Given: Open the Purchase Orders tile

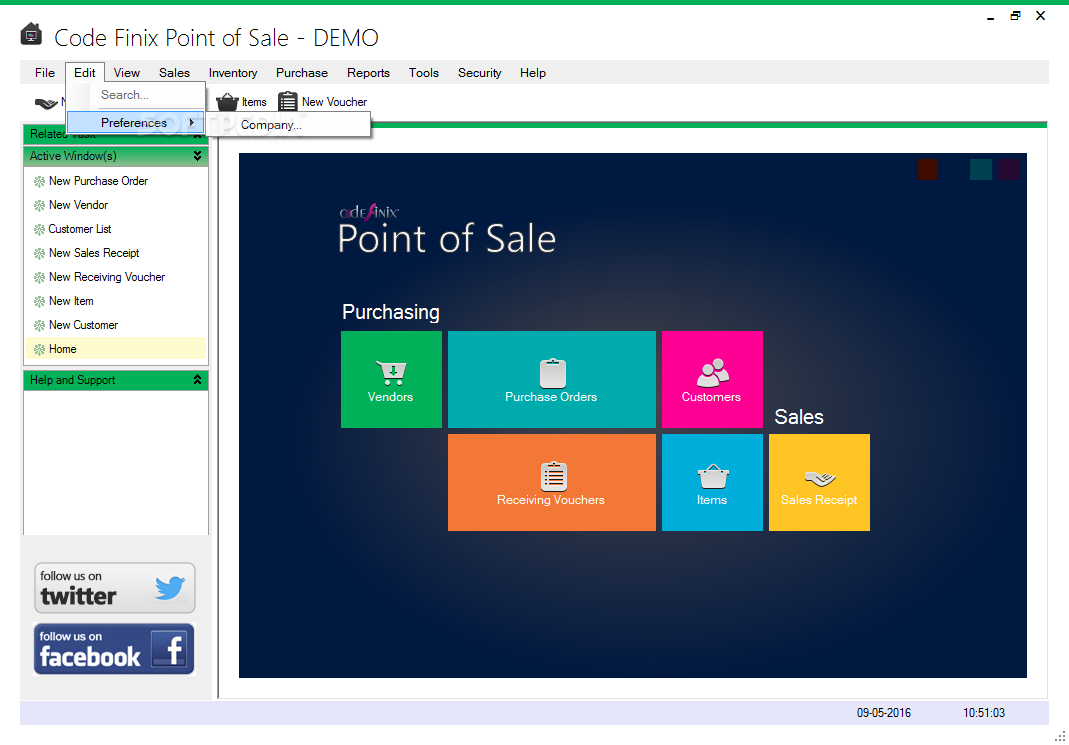Looking at the screenshot, I should 552,380.
